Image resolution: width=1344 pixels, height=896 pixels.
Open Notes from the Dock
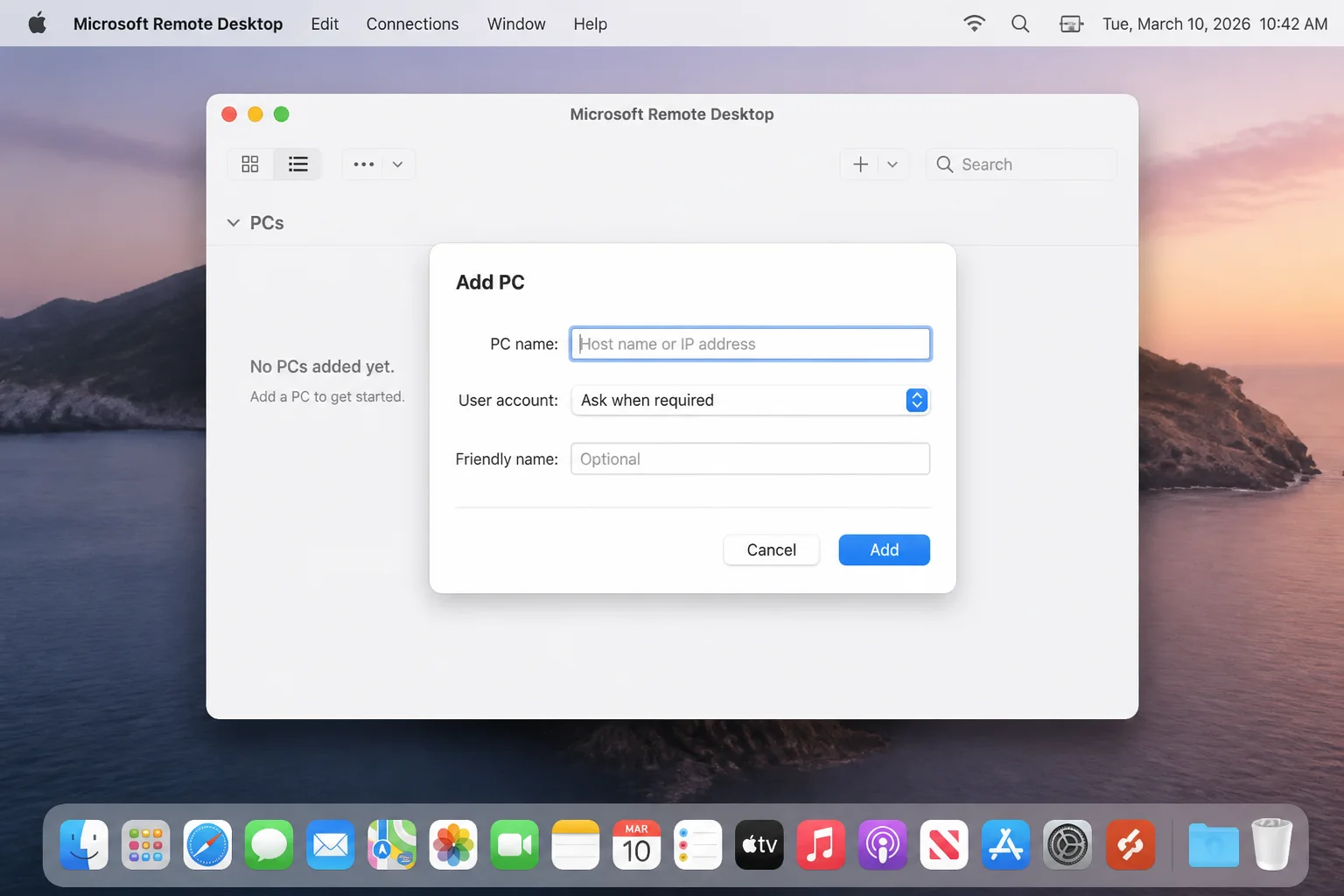576,844
